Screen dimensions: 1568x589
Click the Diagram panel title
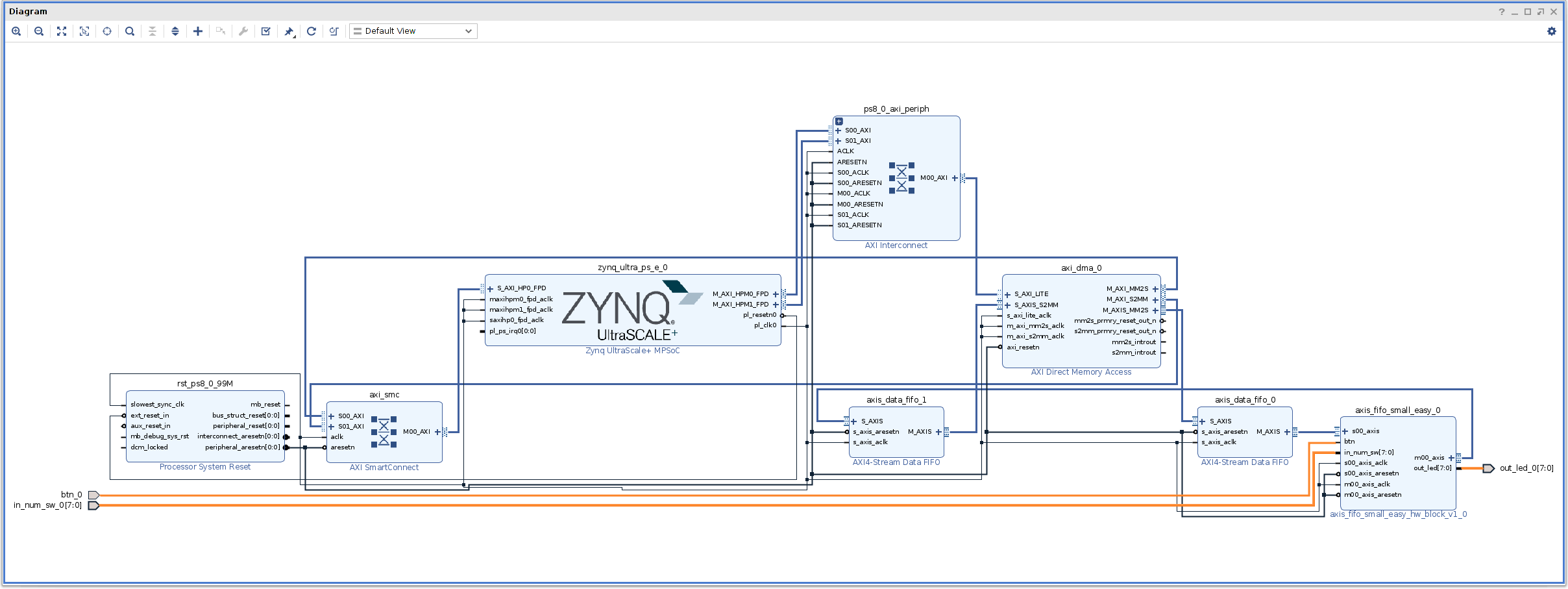click(28, 12)
